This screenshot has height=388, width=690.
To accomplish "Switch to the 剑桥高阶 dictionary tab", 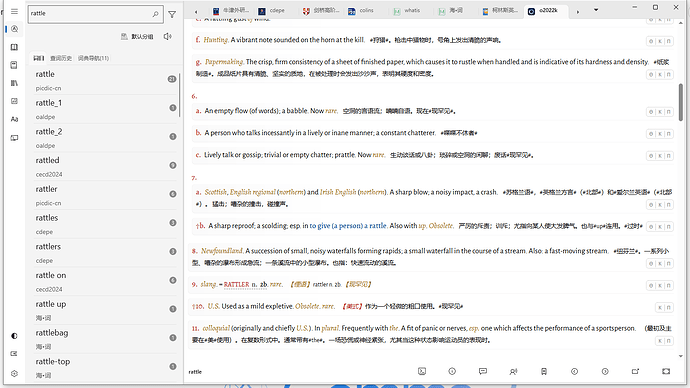I will click(x=321, y=11).
